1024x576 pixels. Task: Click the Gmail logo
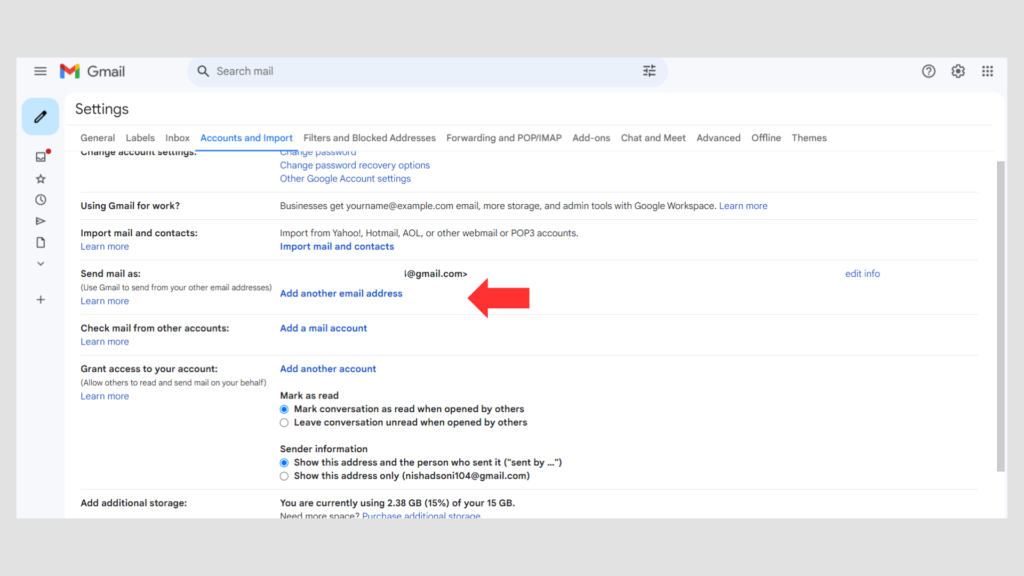[x=92, y=71]
